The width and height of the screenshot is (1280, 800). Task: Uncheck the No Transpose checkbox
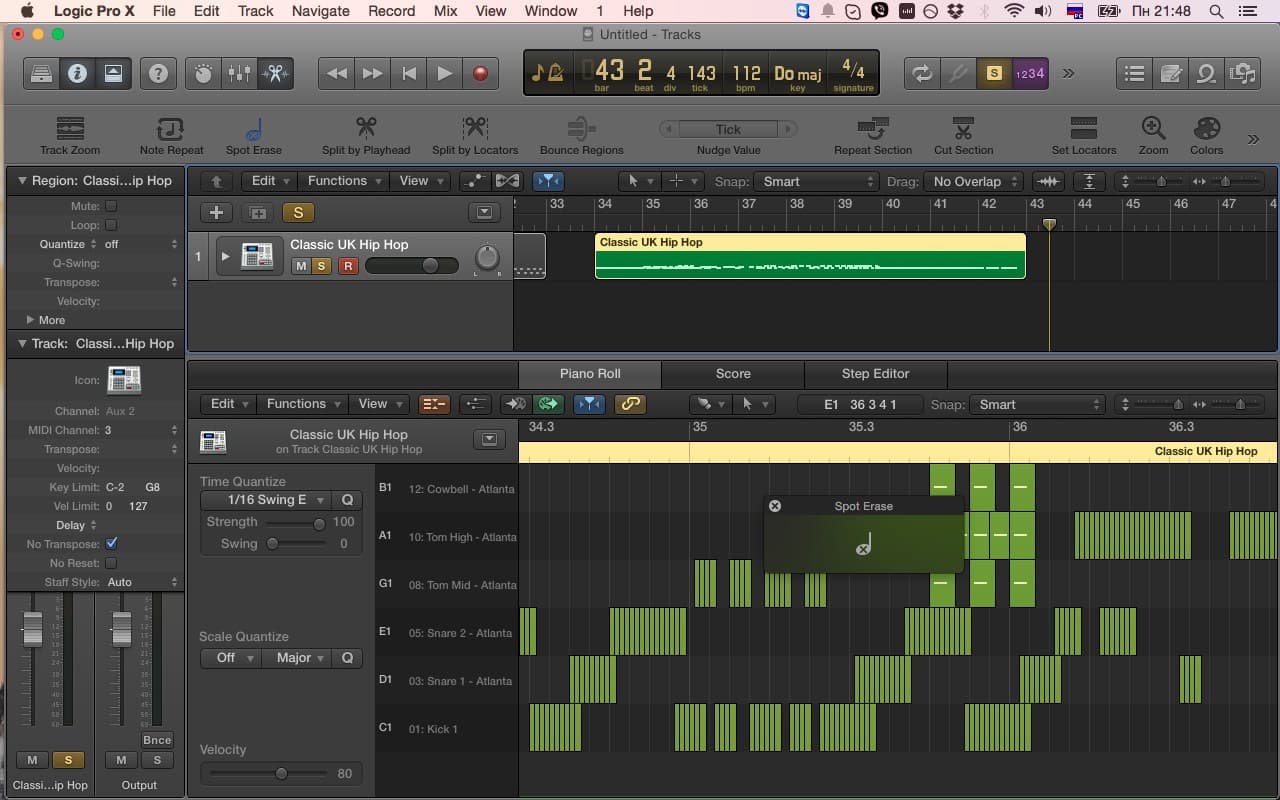click(x=111, y=544)
